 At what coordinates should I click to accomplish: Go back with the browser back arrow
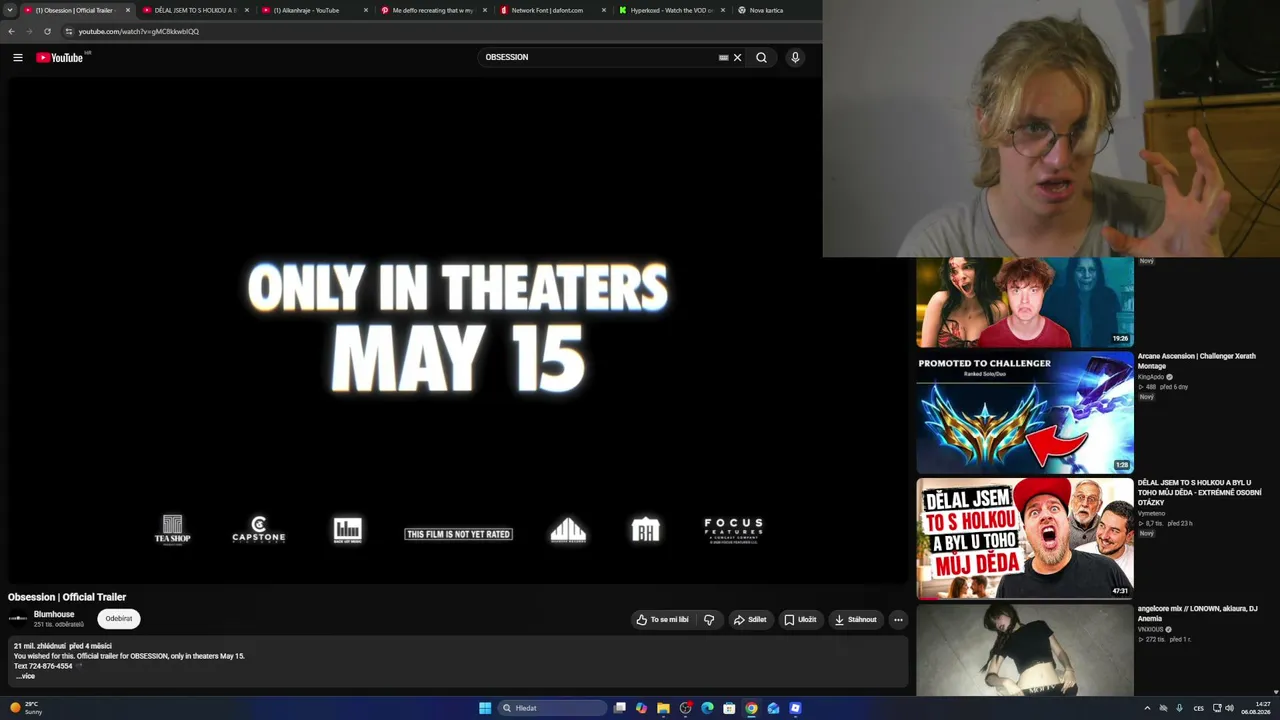(x=11, y=31)
